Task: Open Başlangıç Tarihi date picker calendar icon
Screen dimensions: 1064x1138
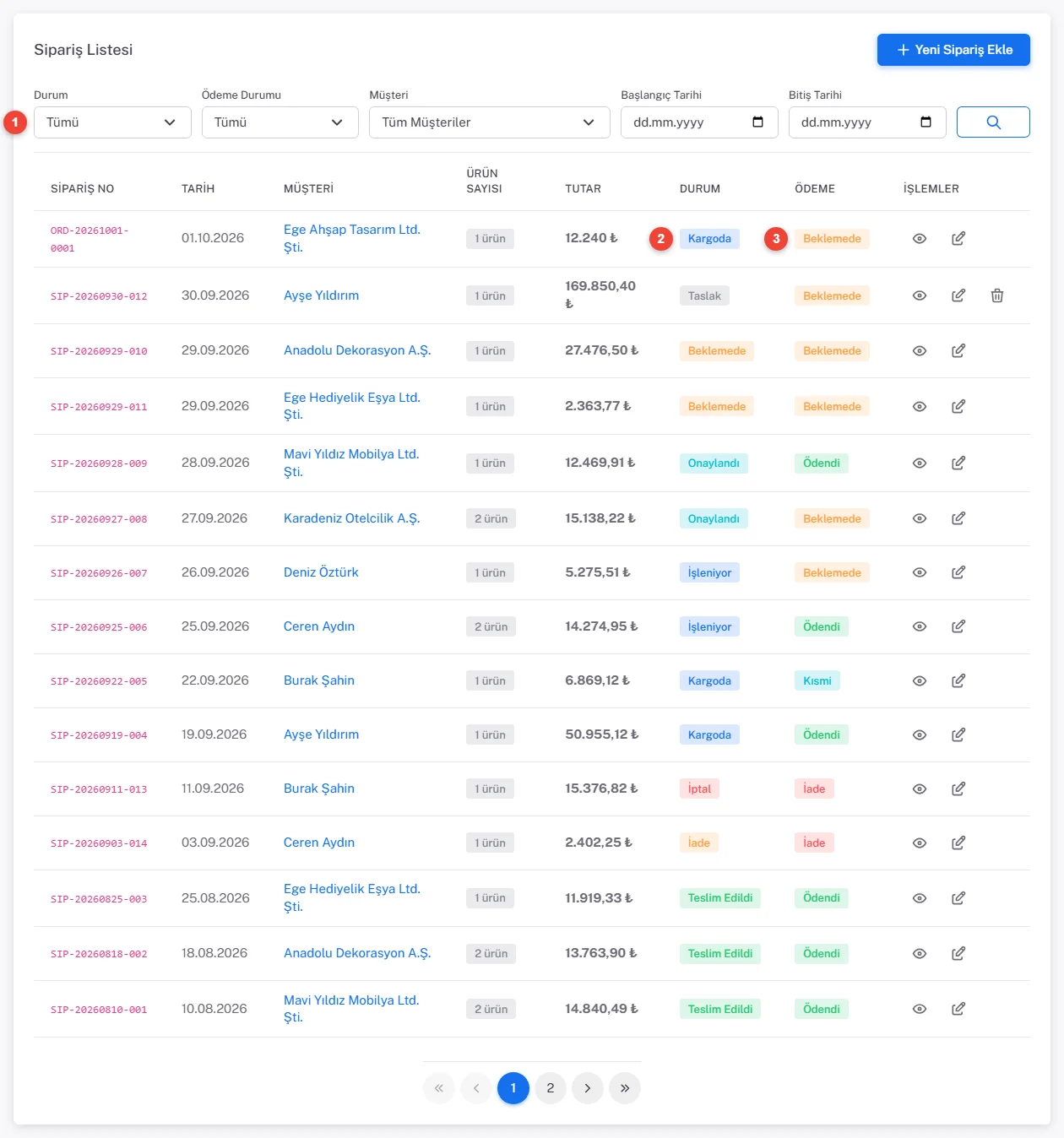Action: click(757, 122)
